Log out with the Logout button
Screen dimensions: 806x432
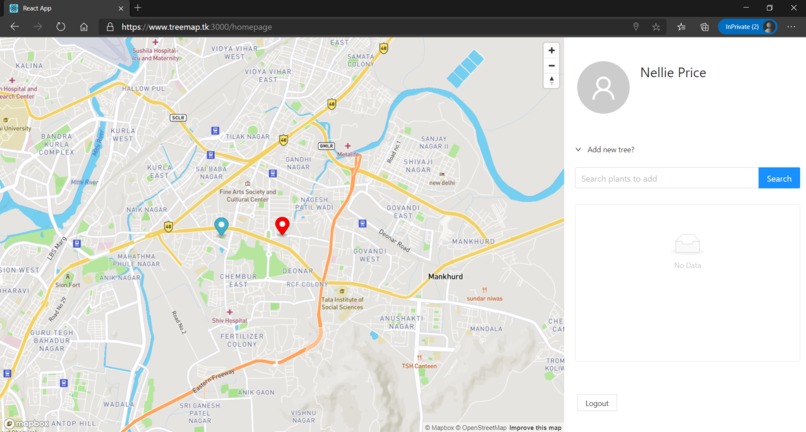coord(597,403)
